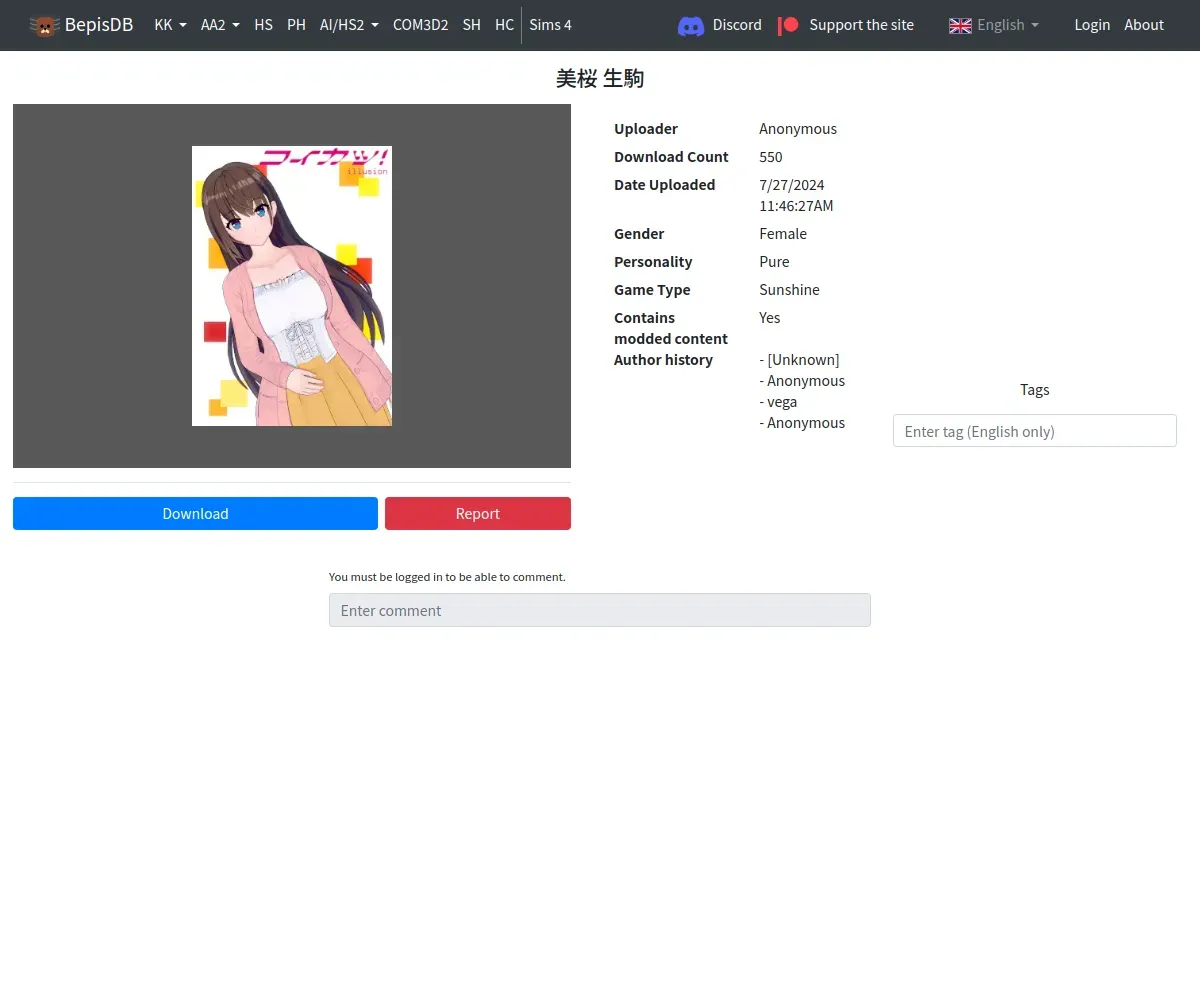Click the blue Download button
Viewport: 1200px width, 1000px height.
pos(195,513)
